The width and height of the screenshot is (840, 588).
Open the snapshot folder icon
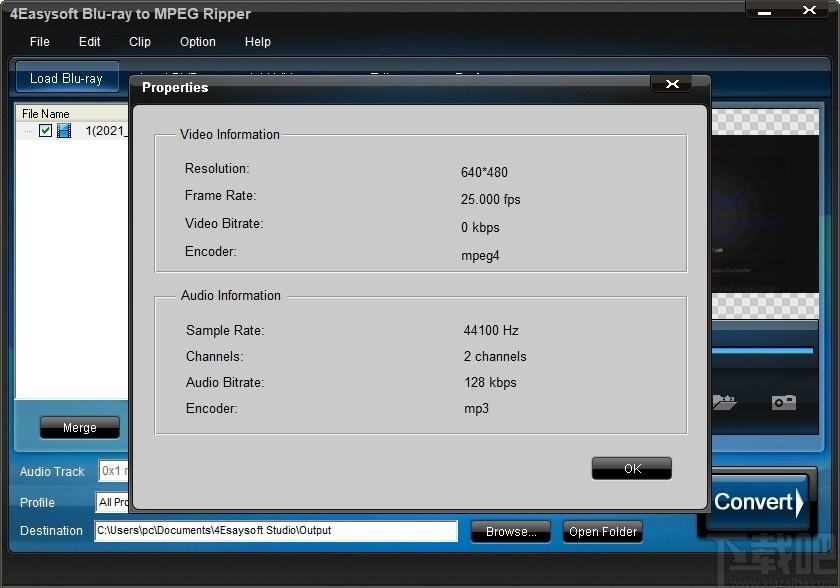pyautogui.click(x=724, y=402)
